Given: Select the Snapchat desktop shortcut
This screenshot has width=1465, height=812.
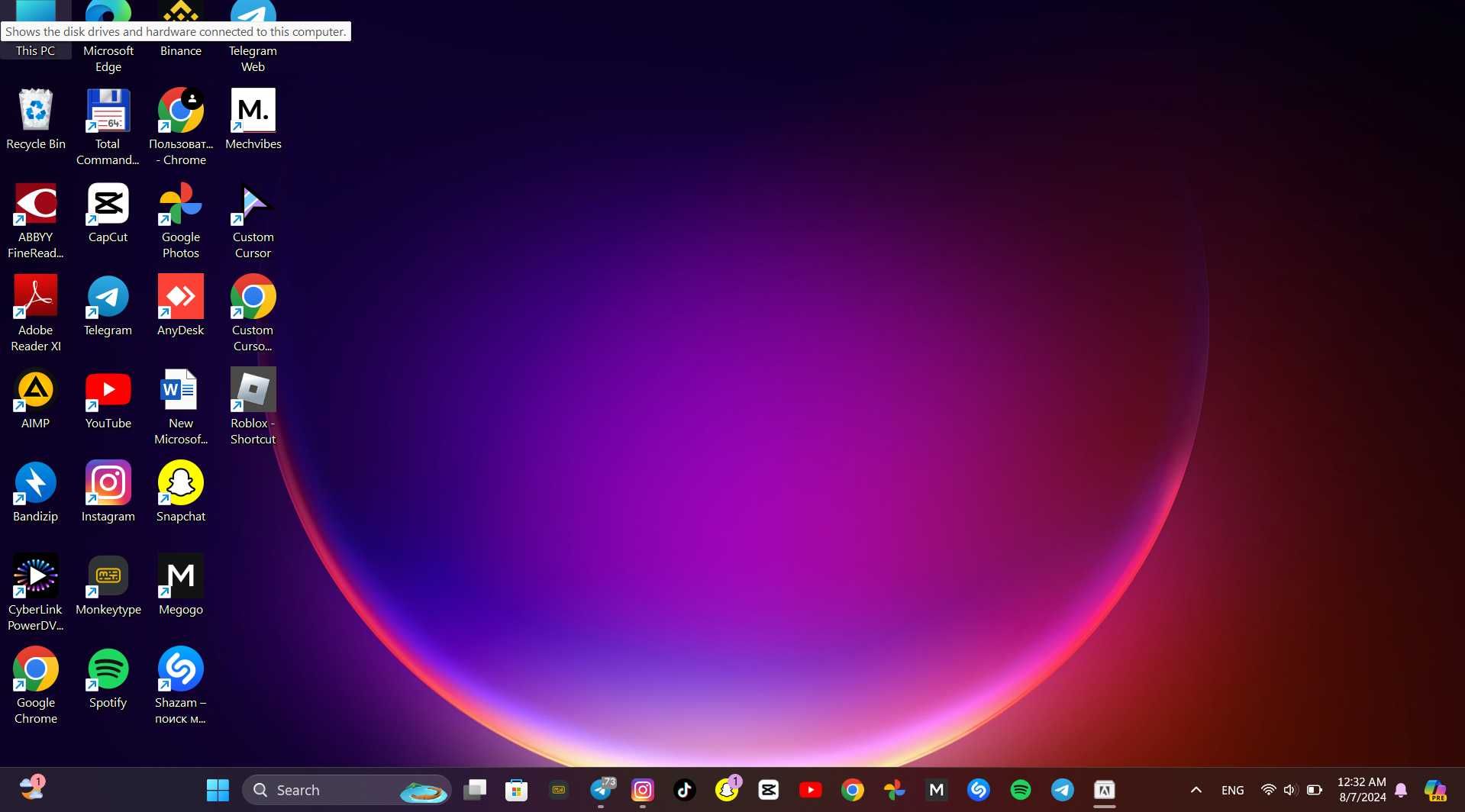Looking at the screenshot, I should 181,491.
